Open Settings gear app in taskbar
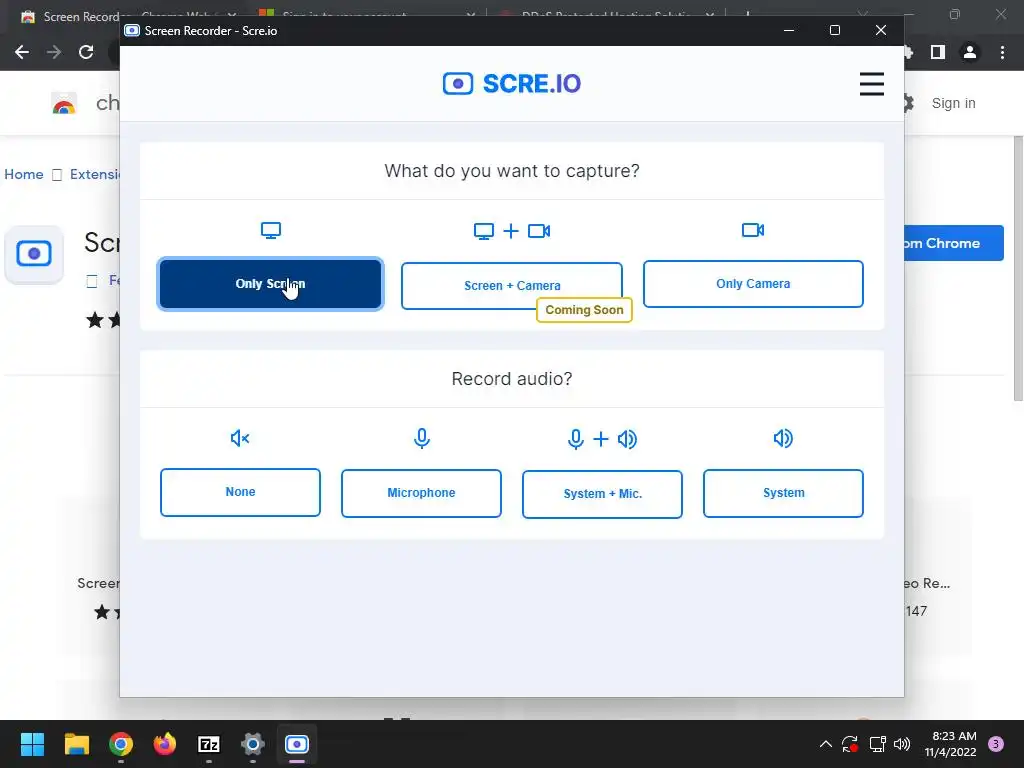The height and width of the screenshot is (768, 1024). 253,744
